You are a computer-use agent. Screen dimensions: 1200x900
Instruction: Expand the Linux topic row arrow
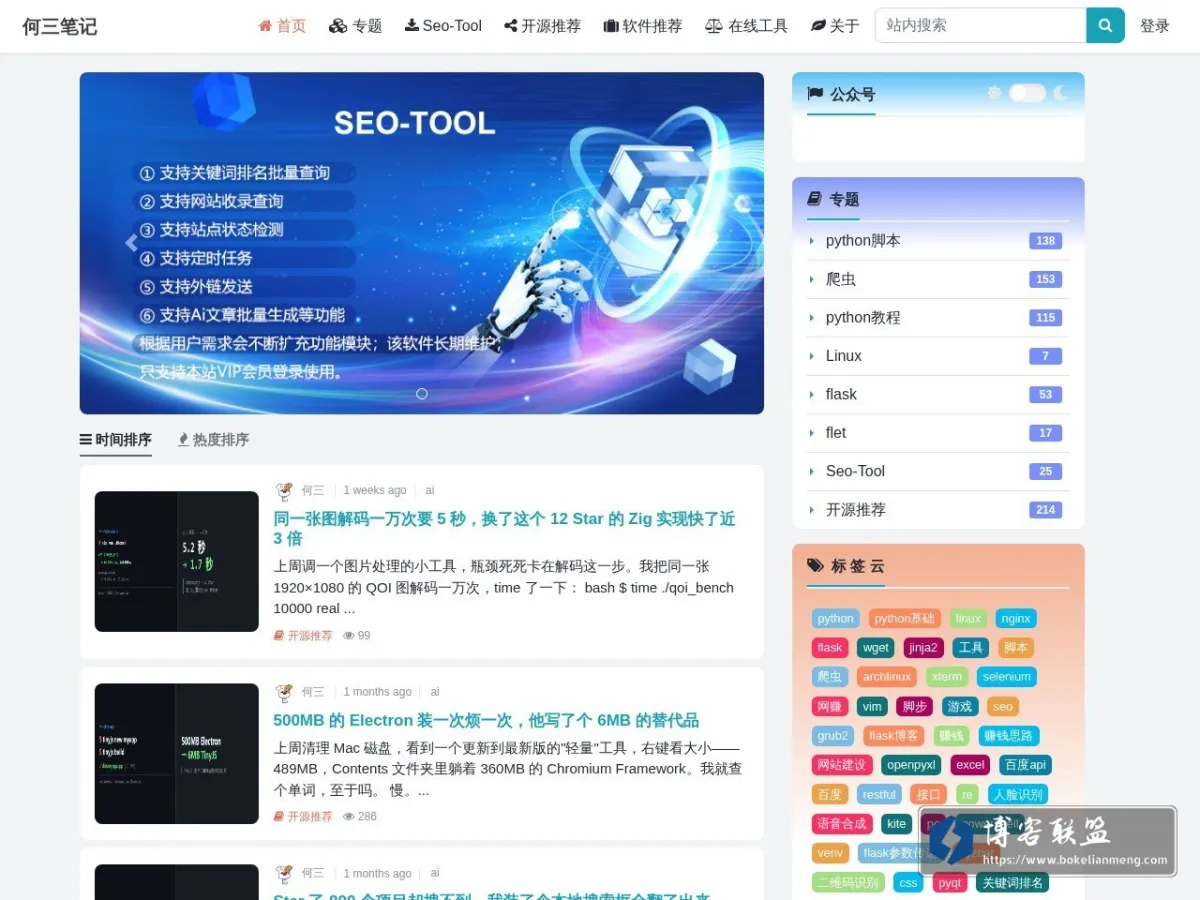click(x=811, y=356)
